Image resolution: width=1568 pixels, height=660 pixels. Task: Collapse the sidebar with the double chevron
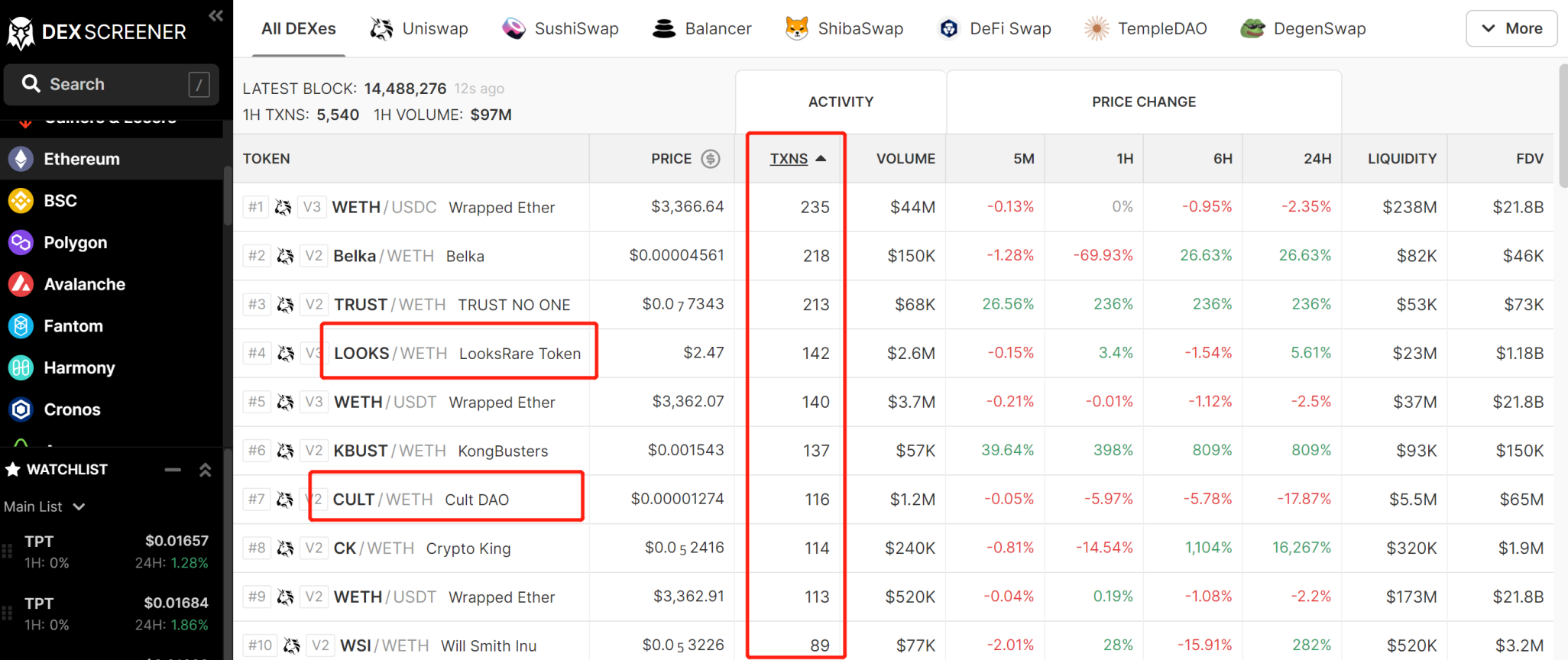(x=215, y=15)
